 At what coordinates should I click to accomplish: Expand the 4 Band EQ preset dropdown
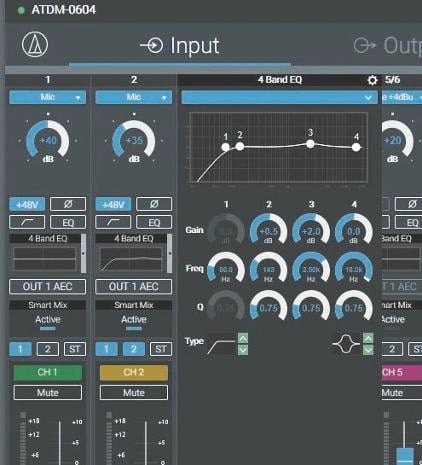(x=279, y=97)
